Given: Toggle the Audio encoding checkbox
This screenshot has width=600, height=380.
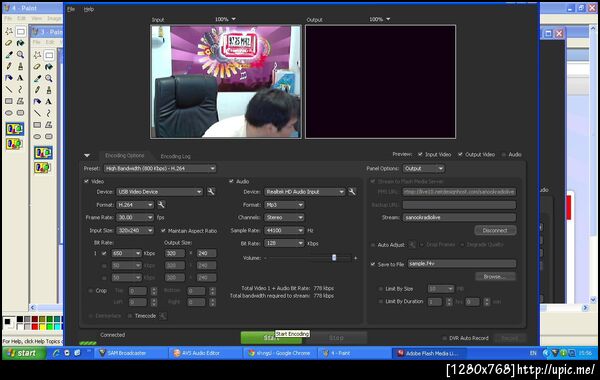Looking at the screenshot, I should tap(231, 181).
